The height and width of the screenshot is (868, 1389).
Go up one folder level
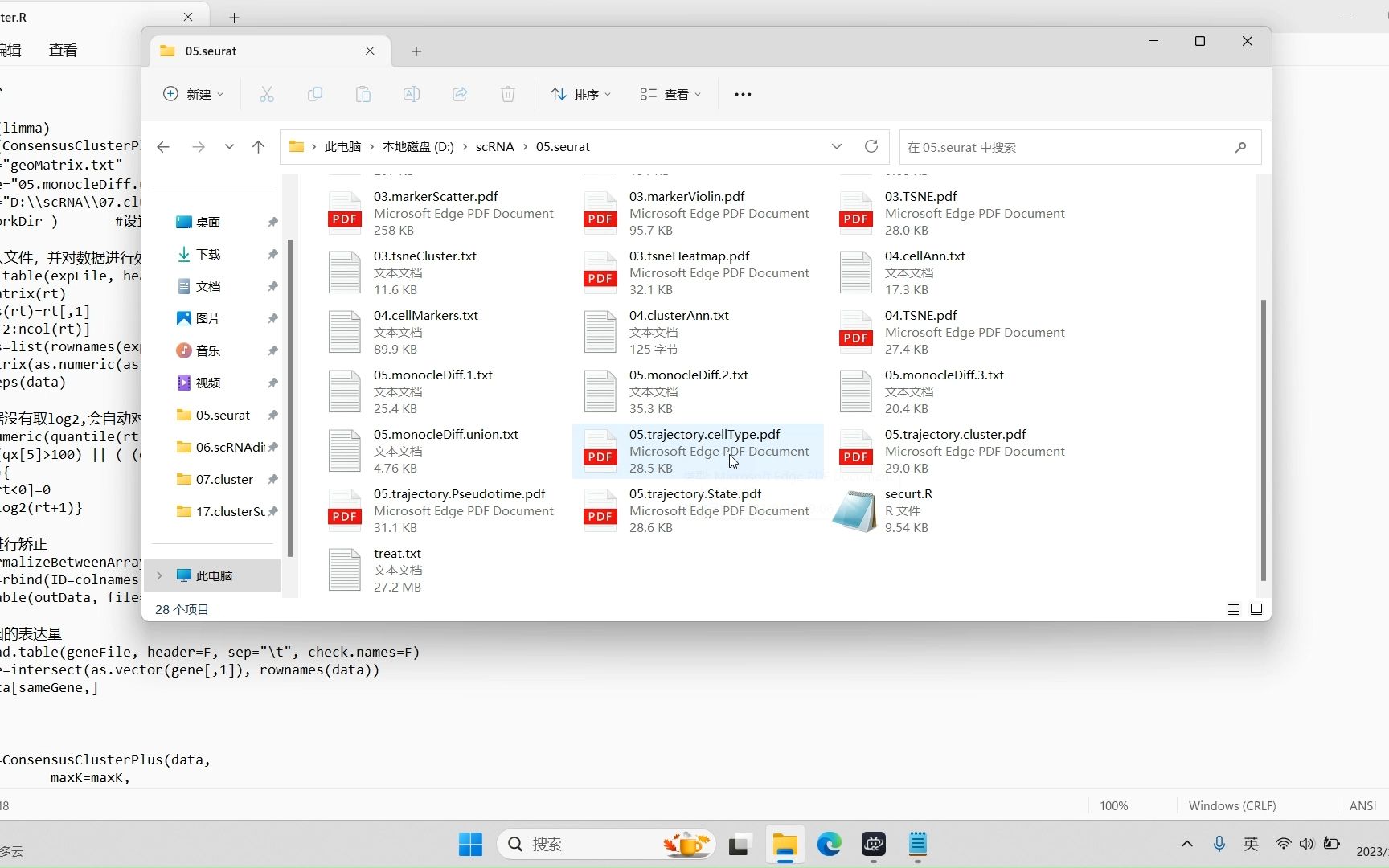pos(258,147)
